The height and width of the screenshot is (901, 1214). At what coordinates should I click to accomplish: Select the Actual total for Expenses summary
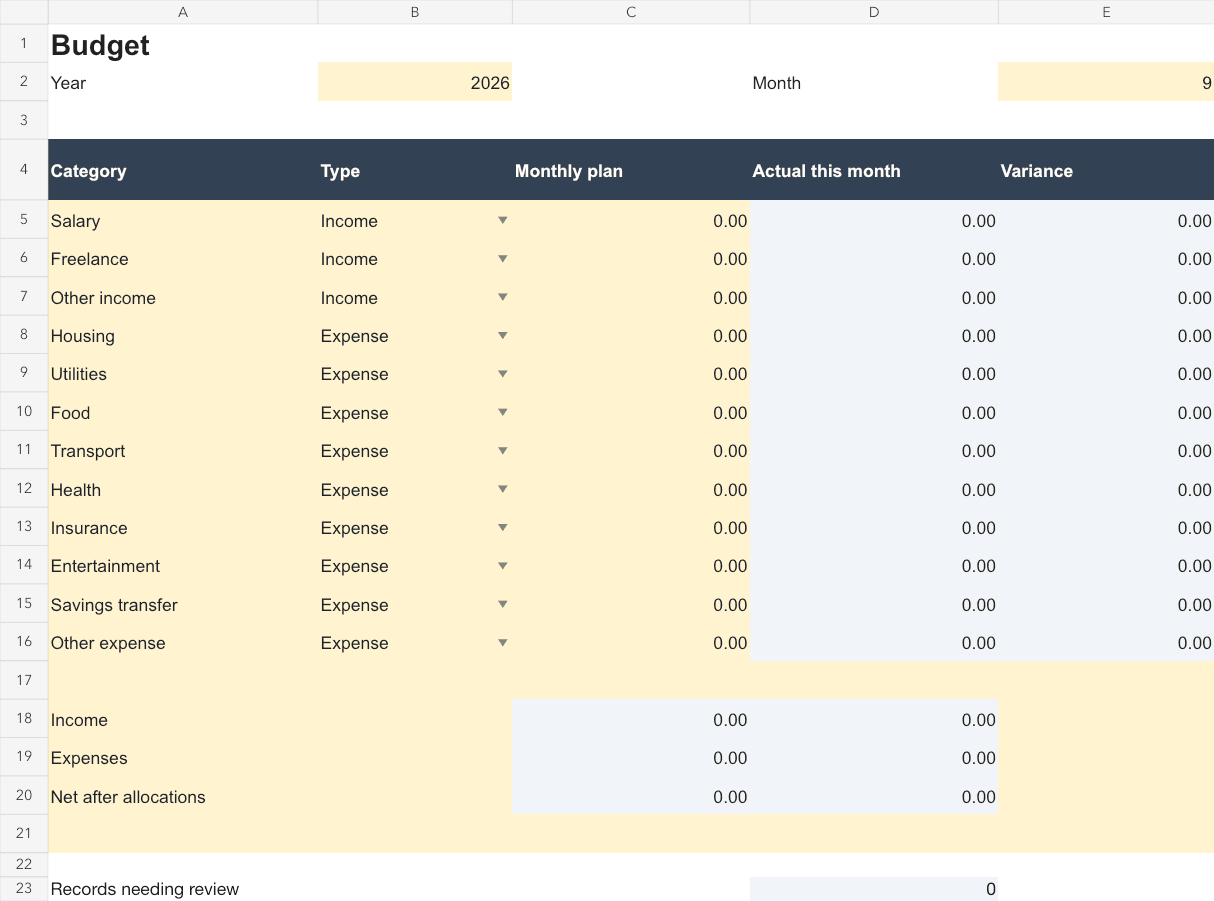pos(874,757)
